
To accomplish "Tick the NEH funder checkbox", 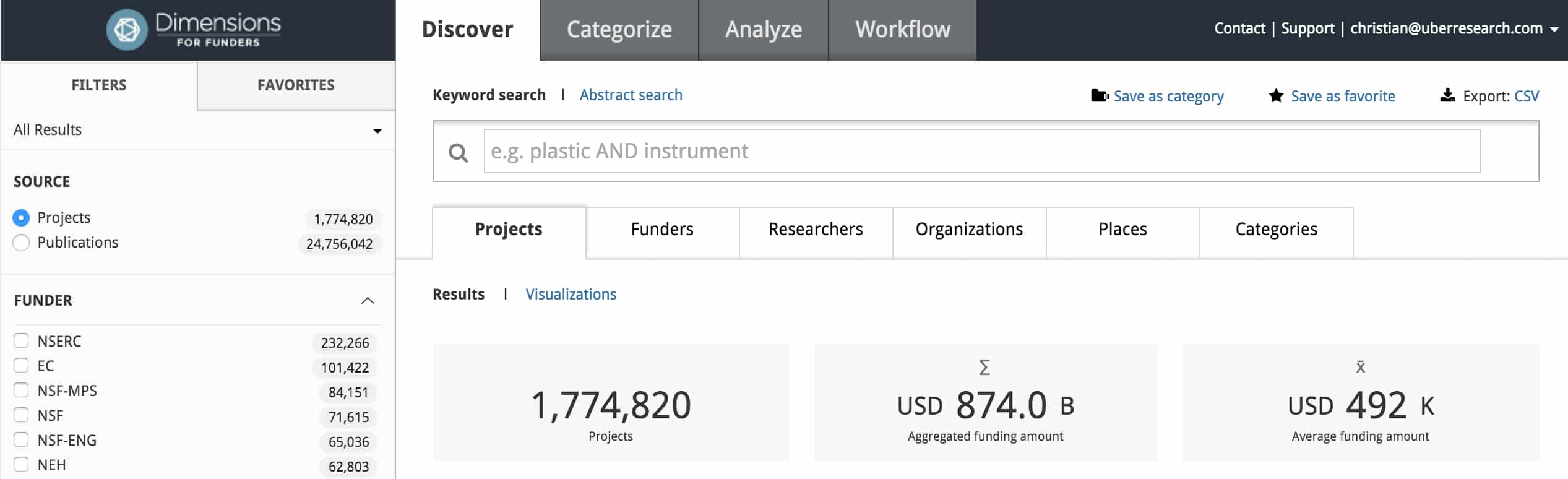I will coord(21,465).
